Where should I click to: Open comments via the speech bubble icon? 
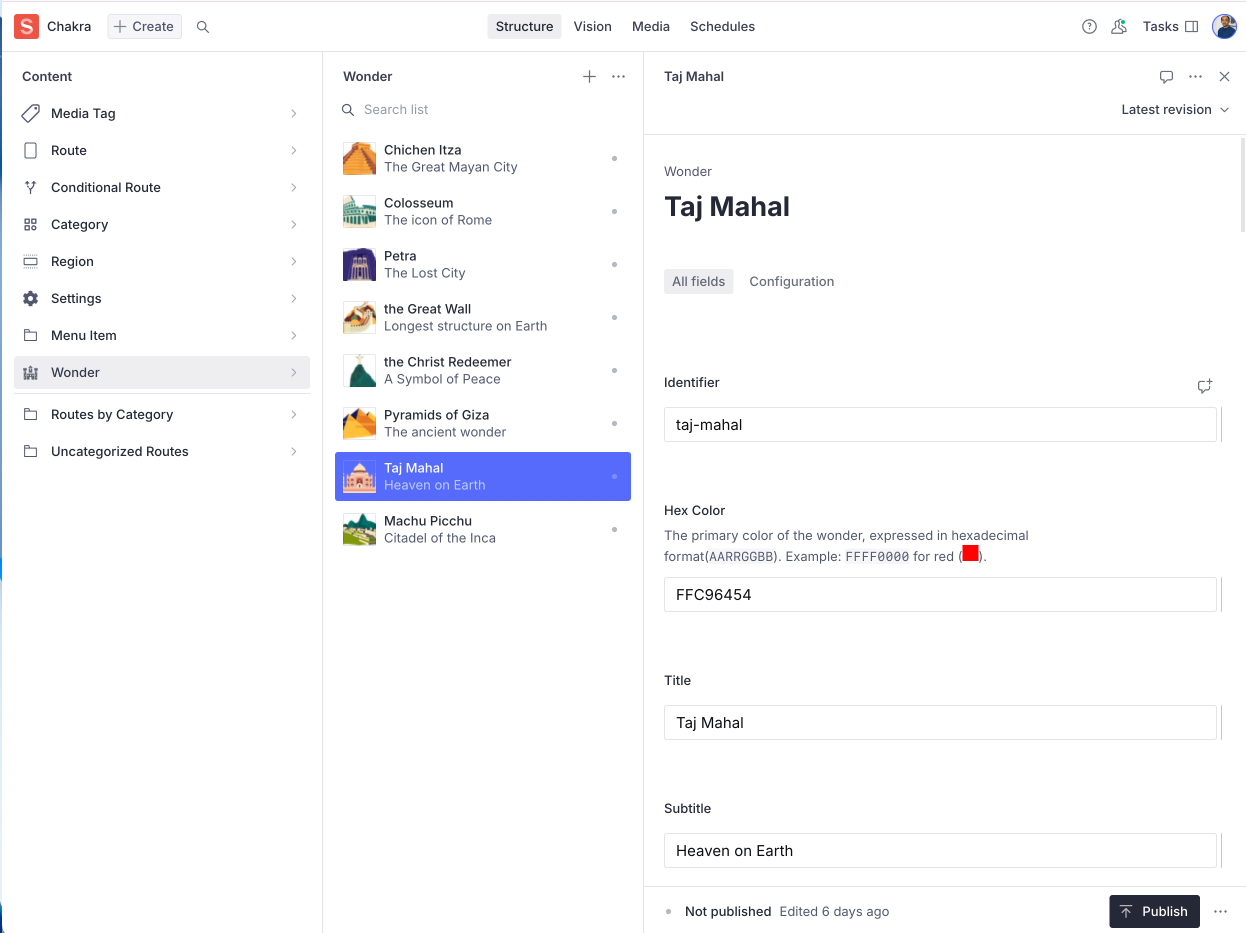click(1166, 76)
